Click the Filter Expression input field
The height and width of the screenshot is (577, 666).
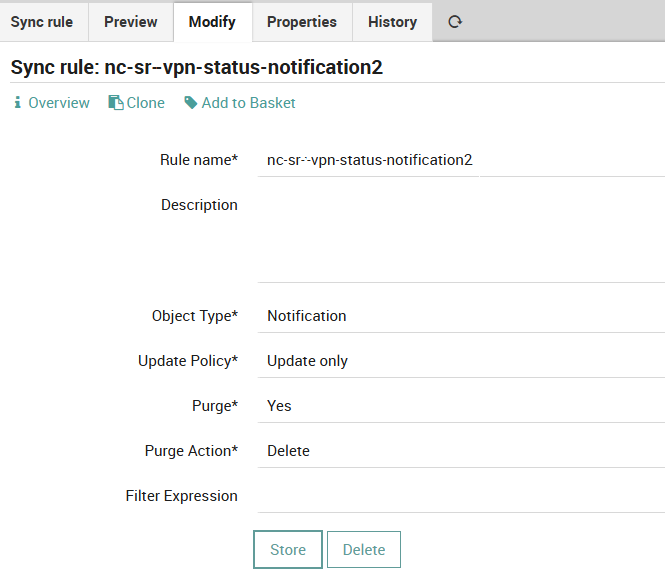tap(460, 496)
